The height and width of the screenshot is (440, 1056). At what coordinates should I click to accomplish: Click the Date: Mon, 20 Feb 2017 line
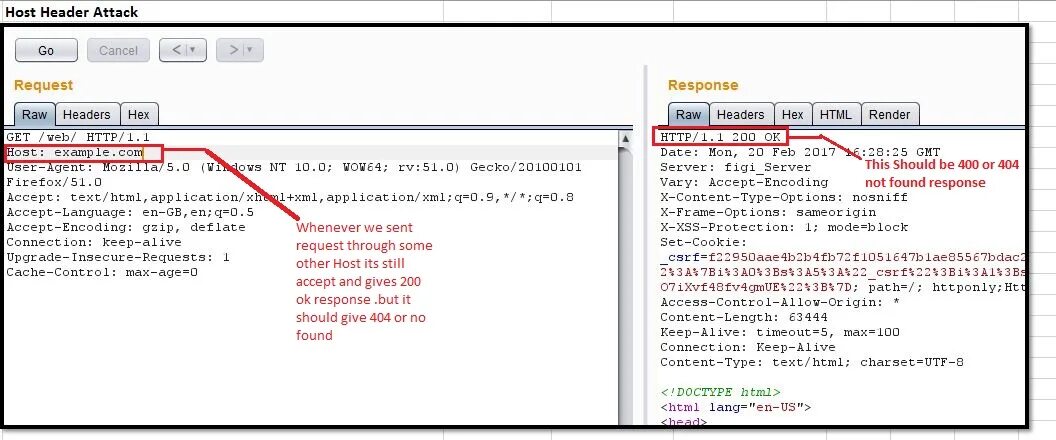point(799,152)
